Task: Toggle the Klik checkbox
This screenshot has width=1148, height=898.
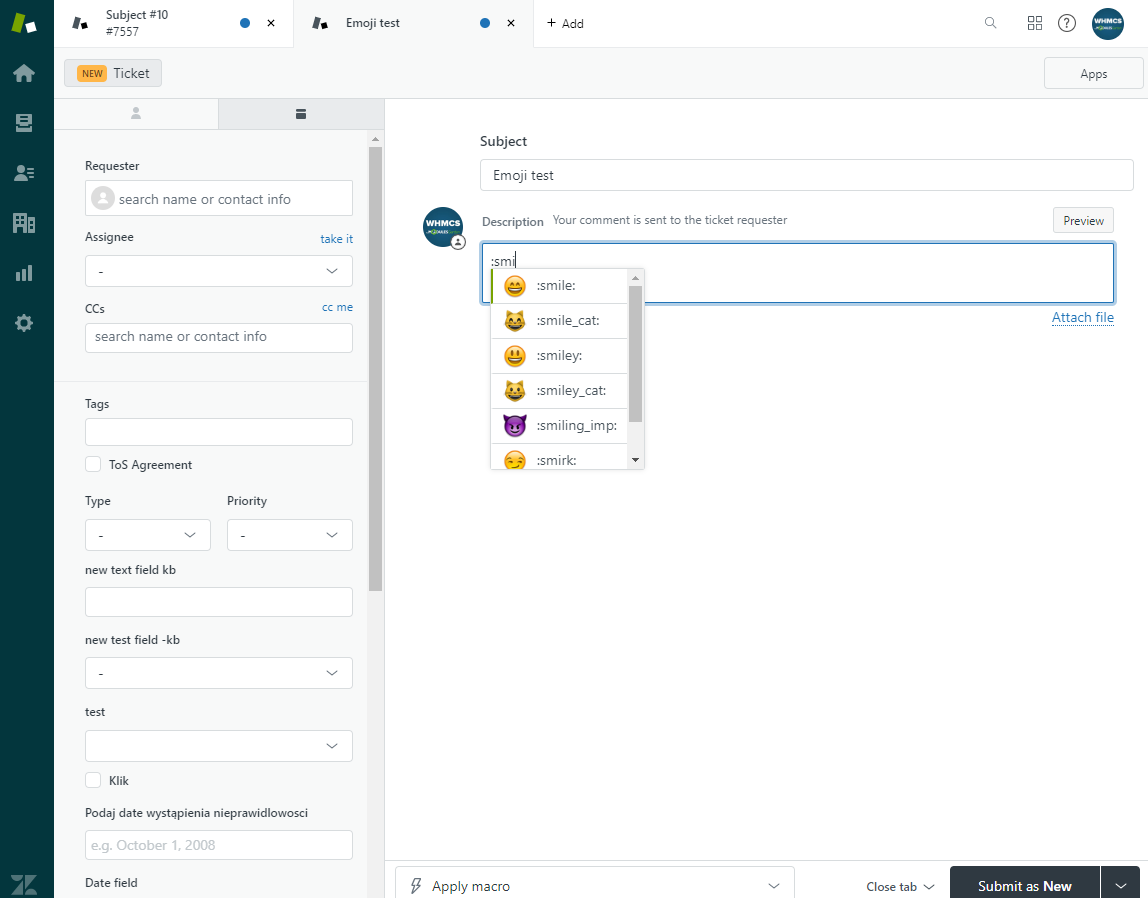Action: pyautogui.click(x=93, y=780)
